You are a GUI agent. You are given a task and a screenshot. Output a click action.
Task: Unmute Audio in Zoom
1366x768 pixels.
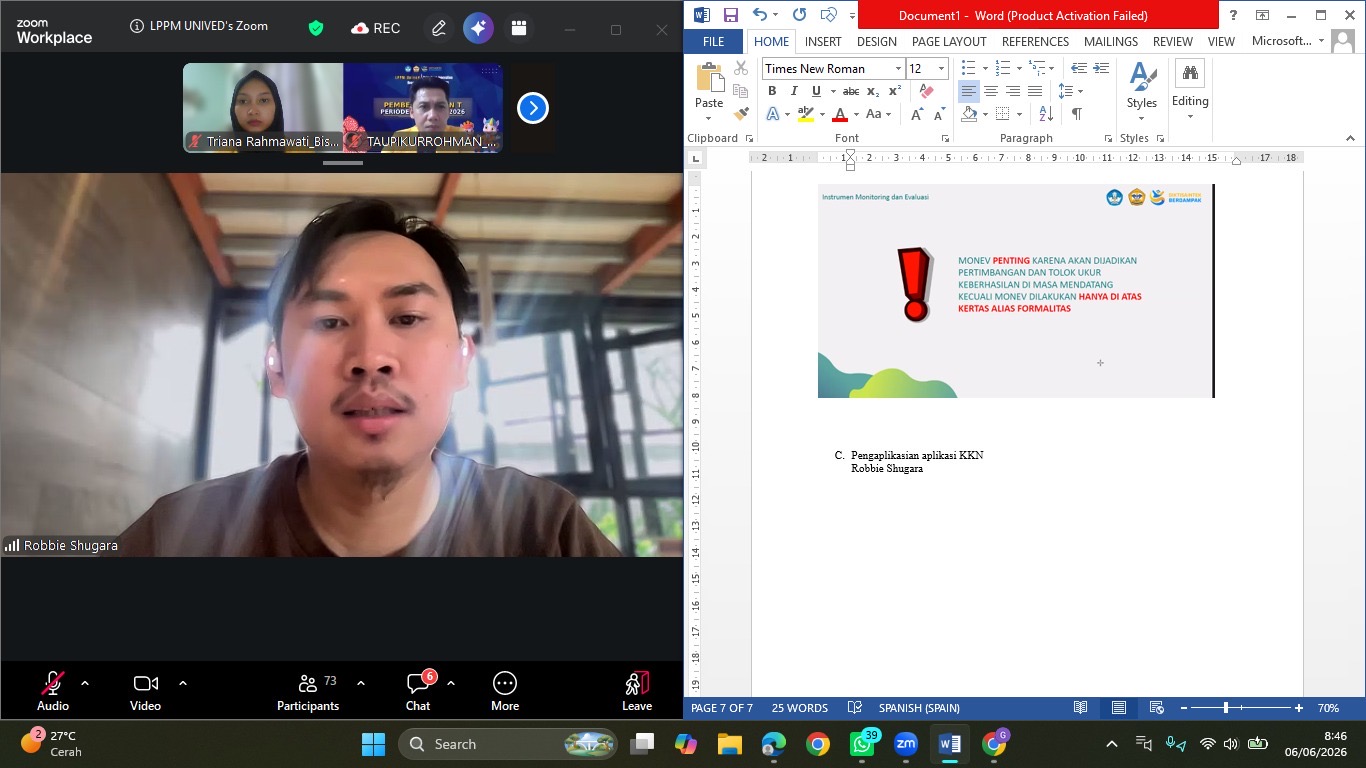click(53, 690)
